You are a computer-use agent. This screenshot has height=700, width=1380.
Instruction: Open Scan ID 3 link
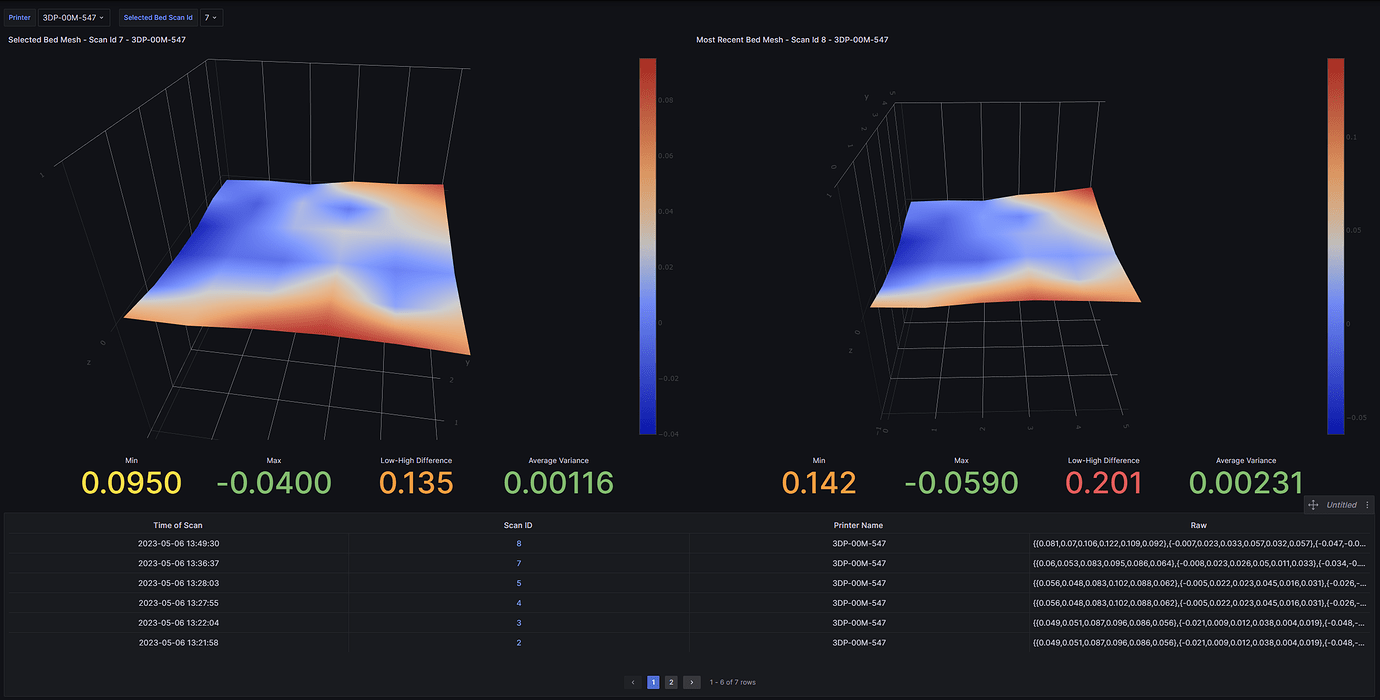[518, 623]
